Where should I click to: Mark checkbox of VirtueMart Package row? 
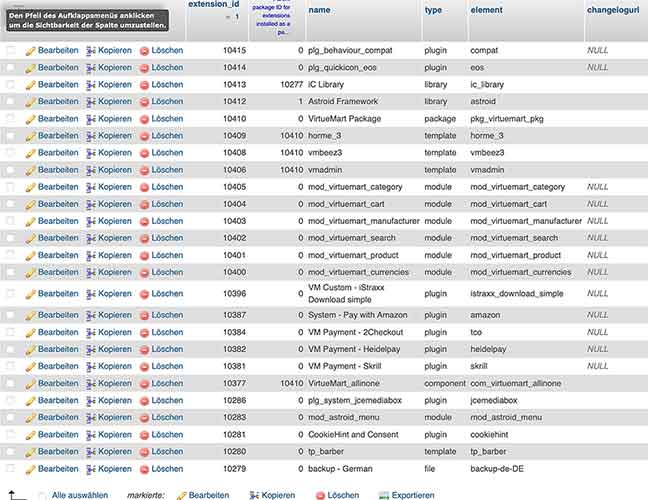coord(11,119)
